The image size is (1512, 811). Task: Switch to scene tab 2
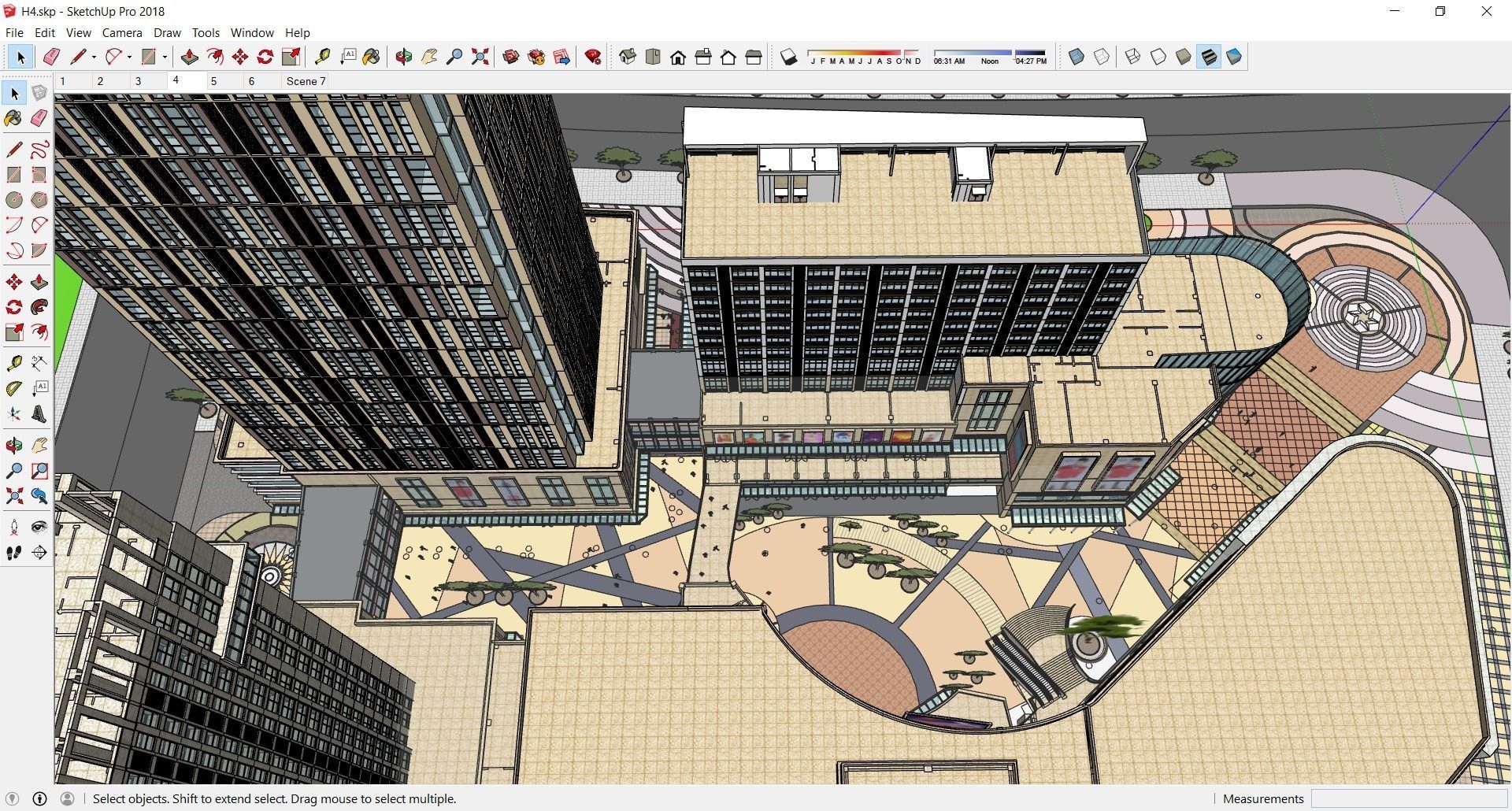[x=110, y=81]
